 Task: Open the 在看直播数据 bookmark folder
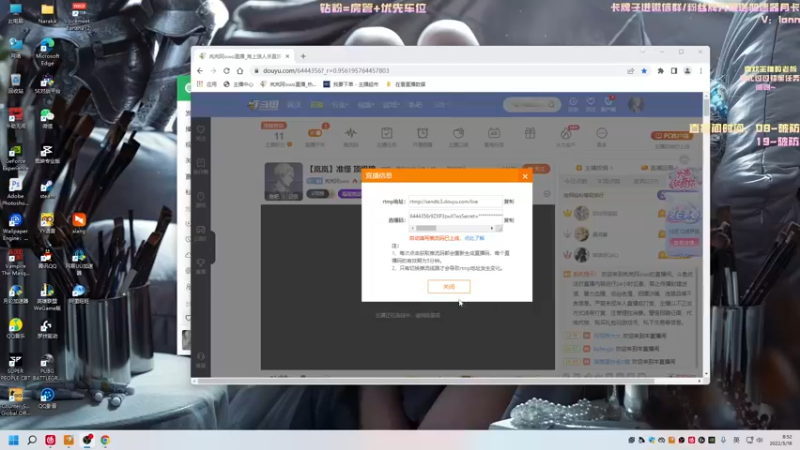[x=406, y=84]
